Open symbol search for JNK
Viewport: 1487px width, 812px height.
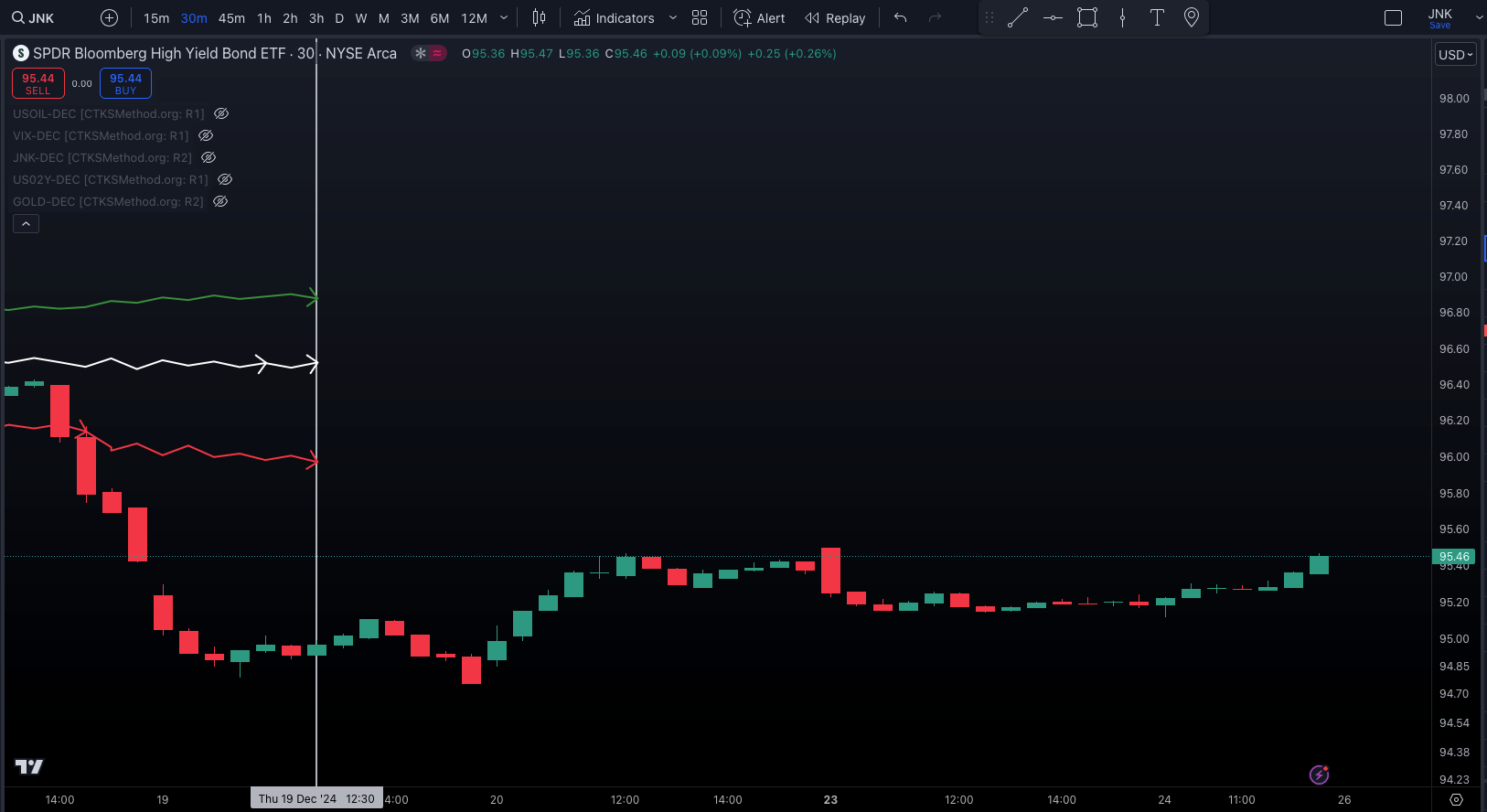(33, 18)
